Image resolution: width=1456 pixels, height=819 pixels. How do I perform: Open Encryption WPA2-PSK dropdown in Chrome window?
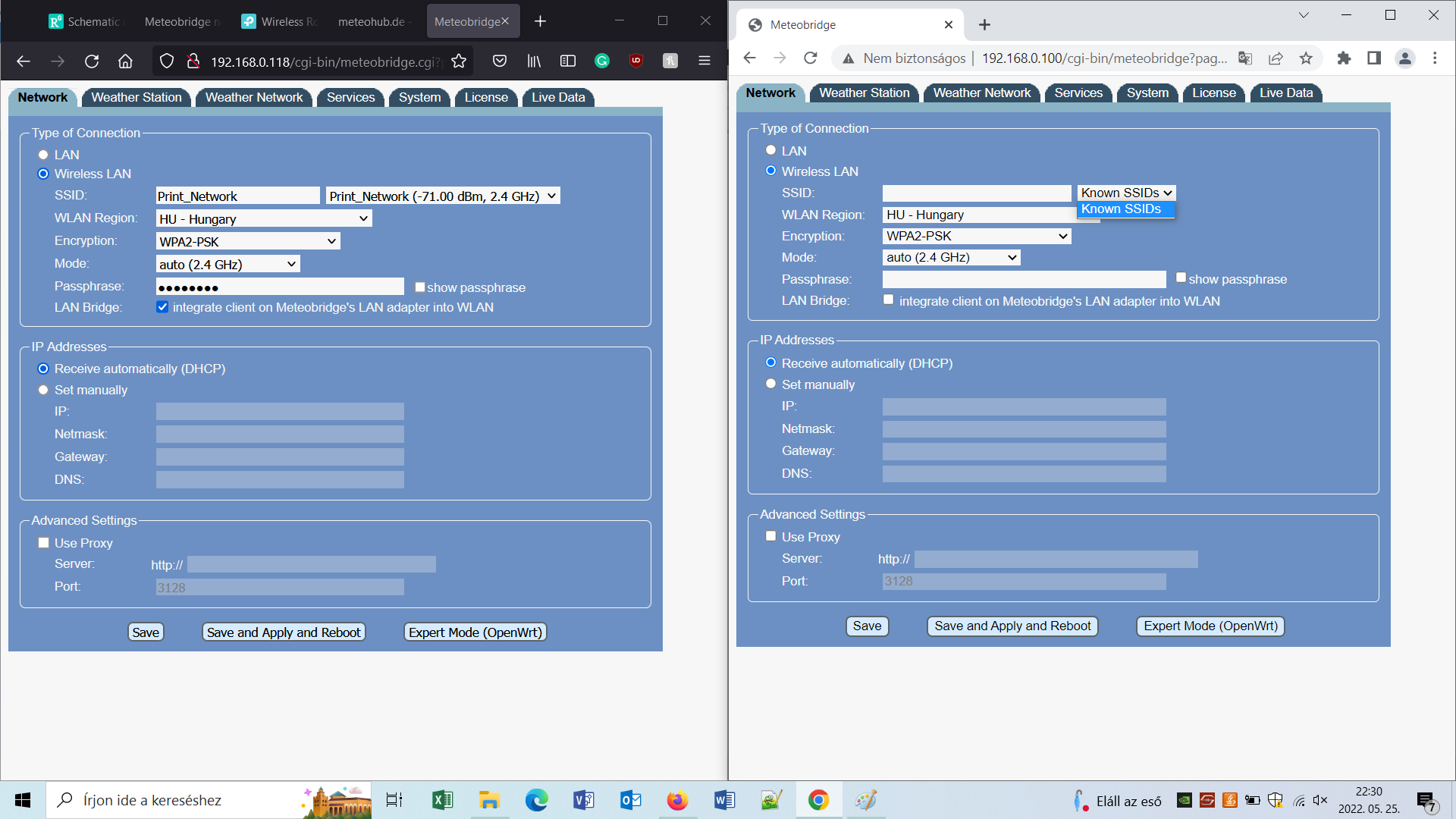point(977,237)
